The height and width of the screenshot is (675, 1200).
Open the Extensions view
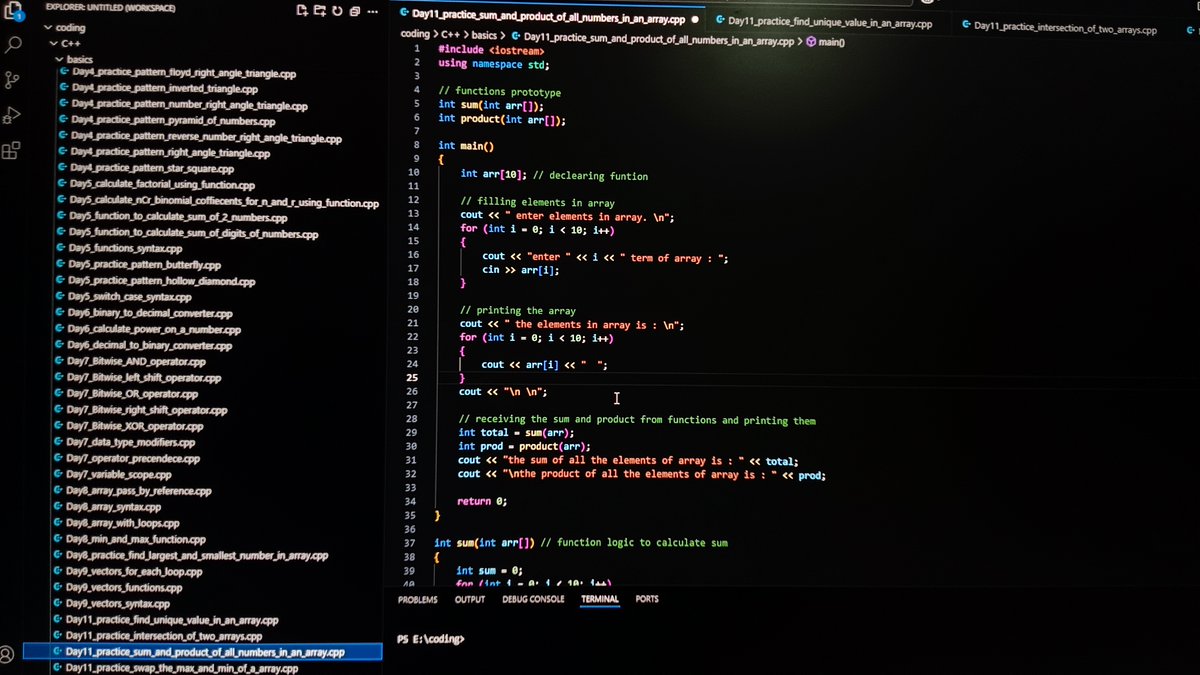(10, 151)
